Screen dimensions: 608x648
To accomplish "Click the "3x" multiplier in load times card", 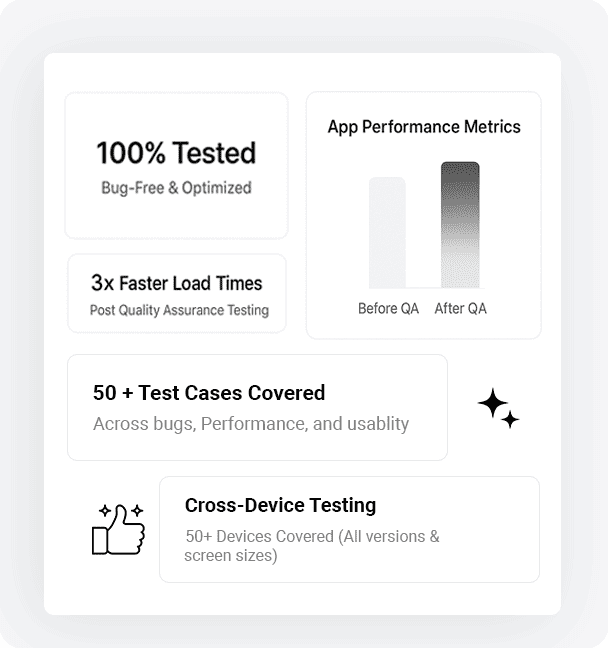I will point(101,283).
